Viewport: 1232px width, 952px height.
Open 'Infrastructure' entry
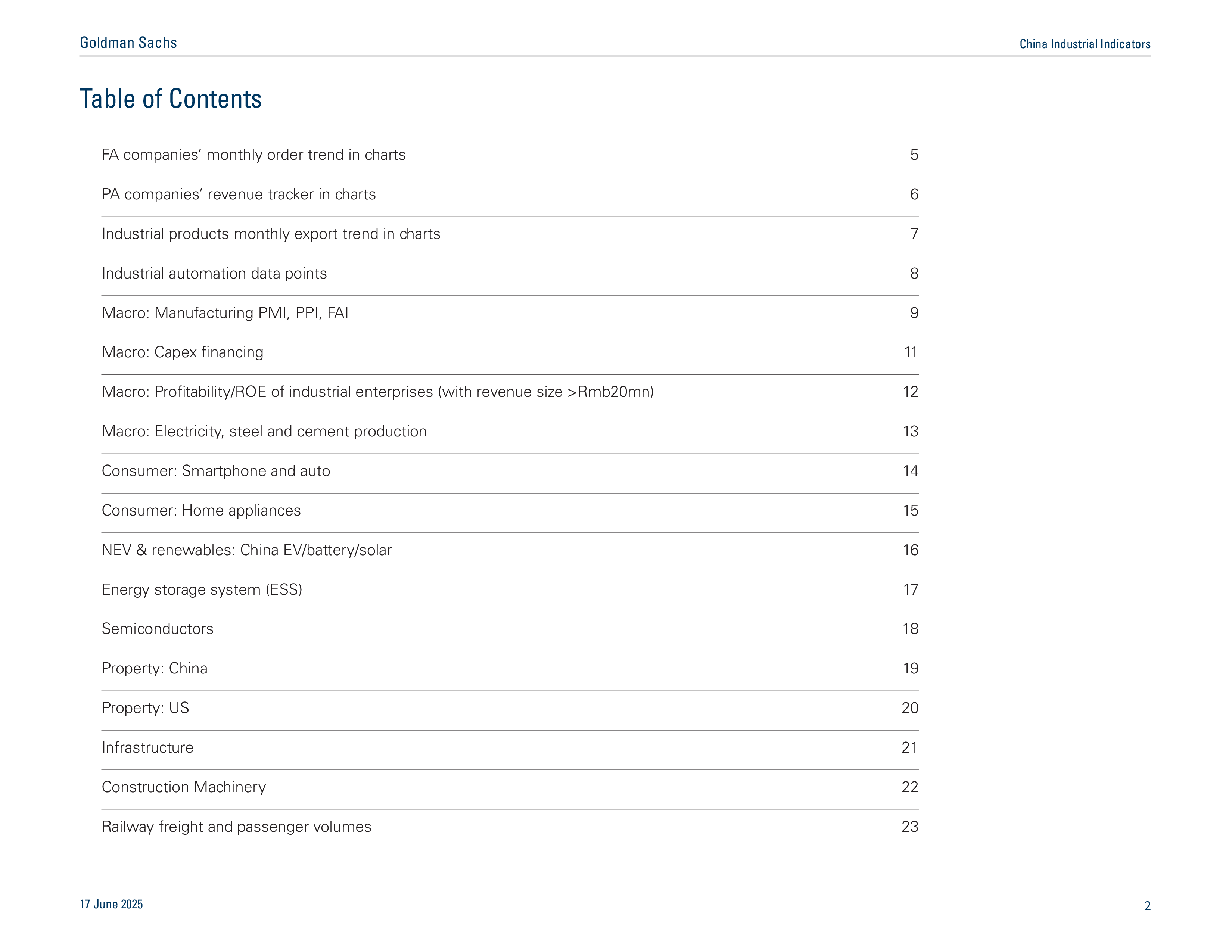tap(147, 747)
